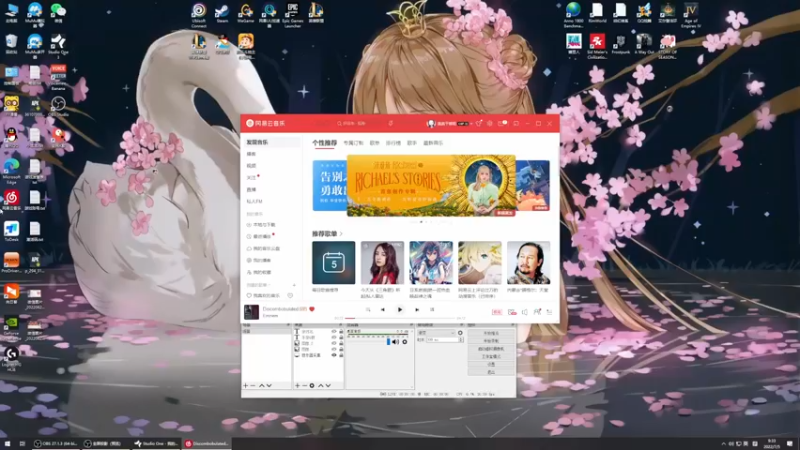Switch to the 歌单 tab
Image resolution: width=800 pixels, height=450 pixels.
(374, 143)
